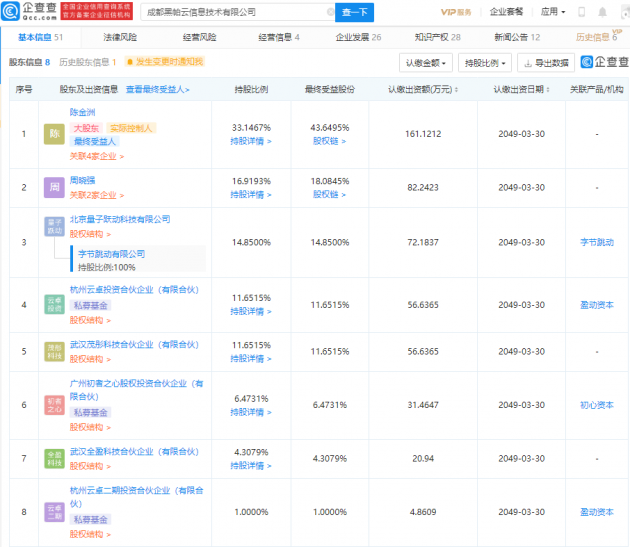Open the mobile phone icon in header
The height and width of the screenshot is (547, 630).
pyautogui.click(x=581, y=12)
